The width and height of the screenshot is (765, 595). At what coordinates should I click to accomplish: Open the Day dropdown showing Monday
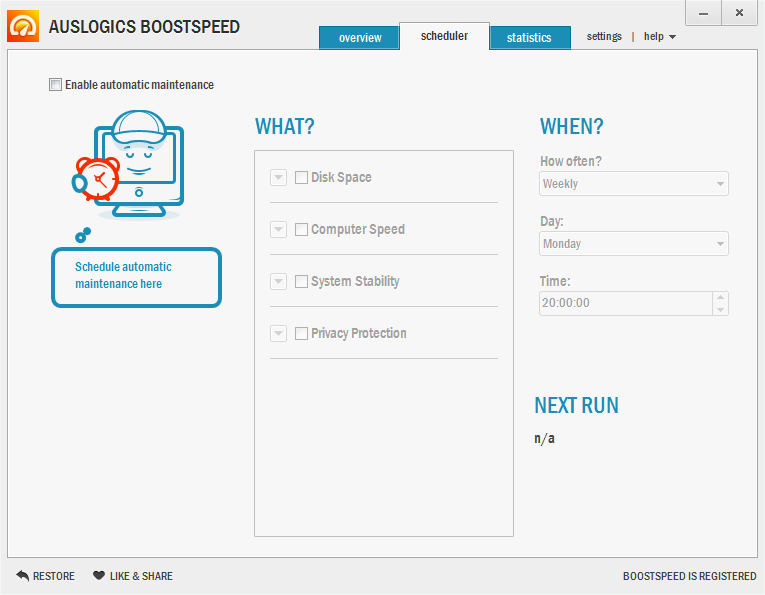[634, 244]
